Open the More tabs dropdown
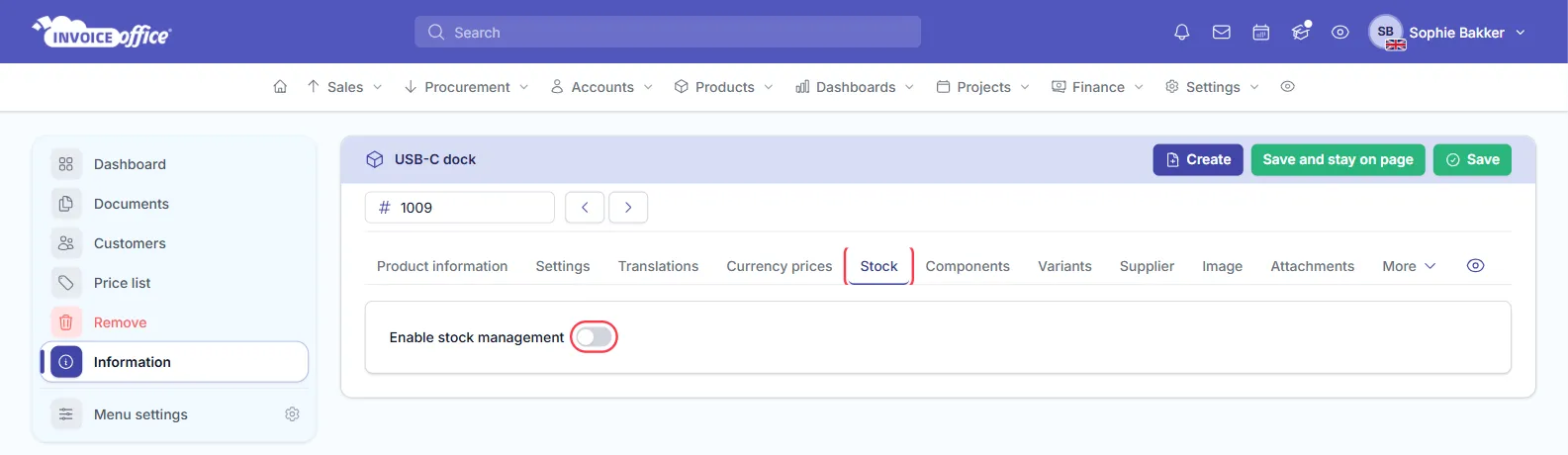The width and height of the screenshot is (1568, 455). pos(1409,266)
